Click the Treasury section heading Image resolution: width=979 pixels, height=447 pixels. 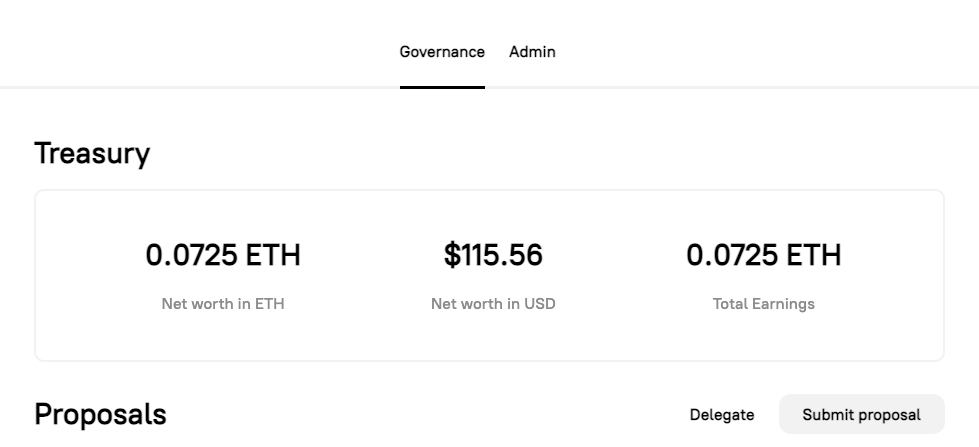click(x=92, y=154)
